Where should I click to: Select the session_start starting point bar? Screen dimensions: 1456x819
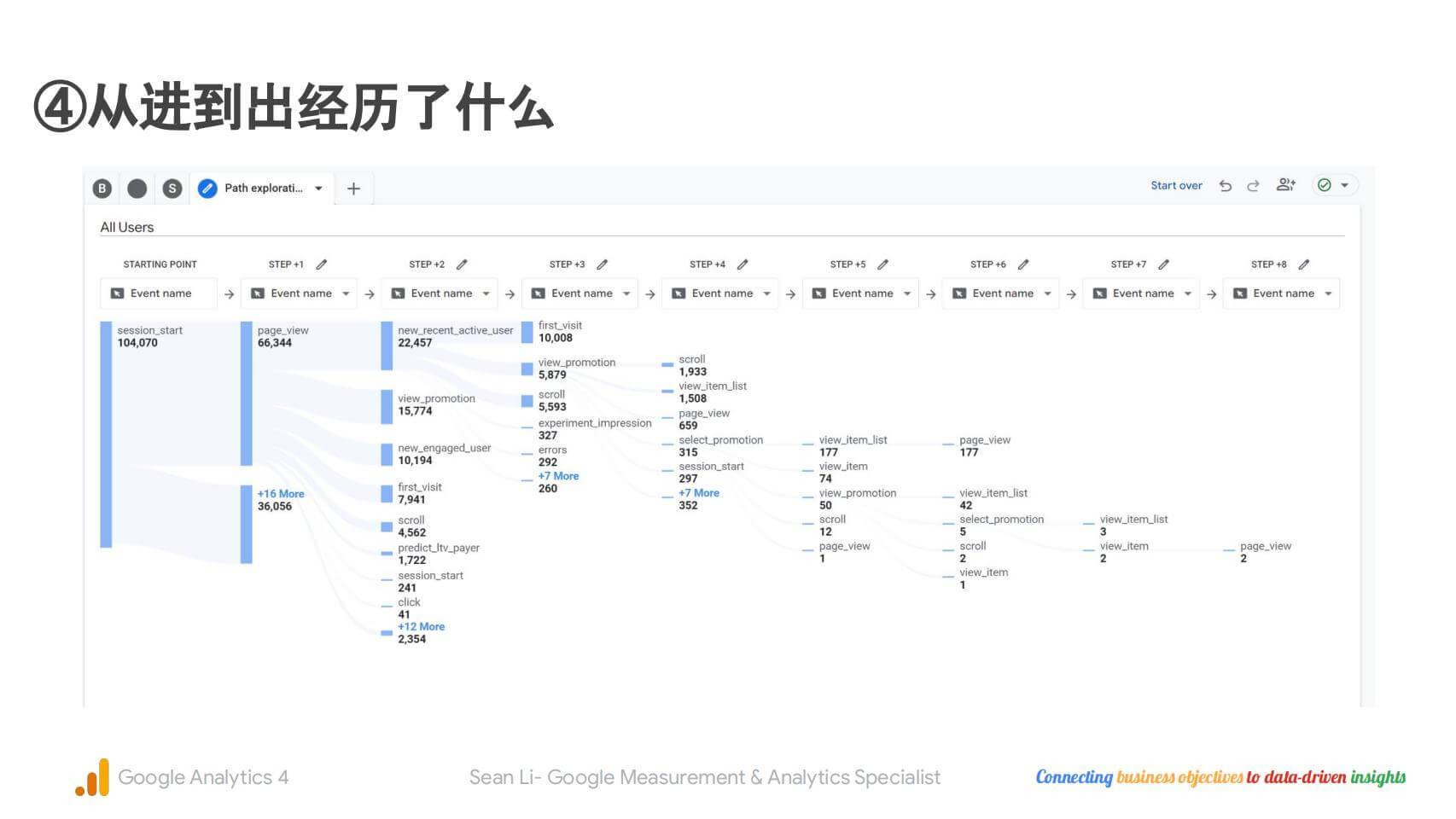point(106,433)
